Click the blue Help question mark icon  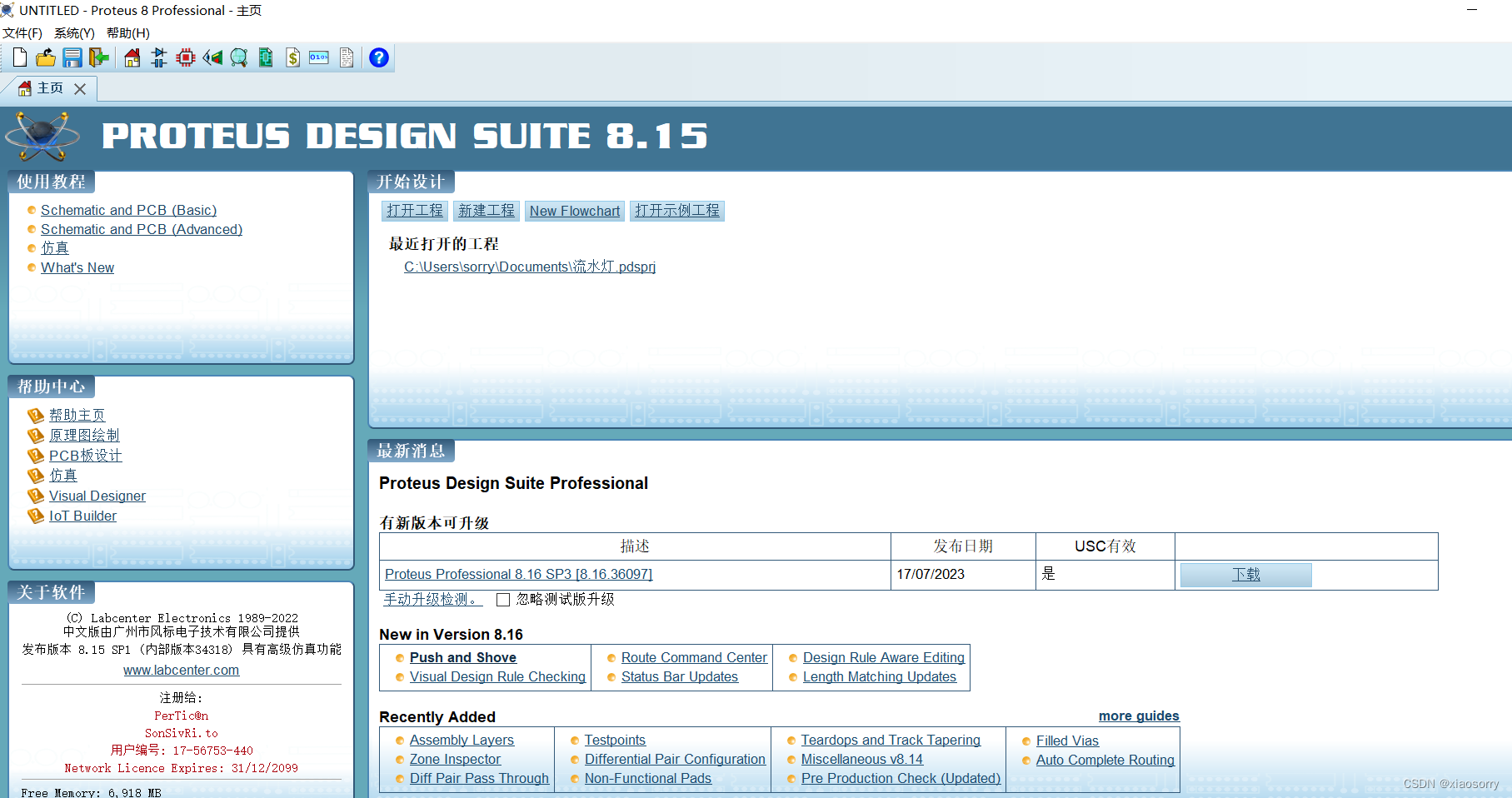point(379,57)
